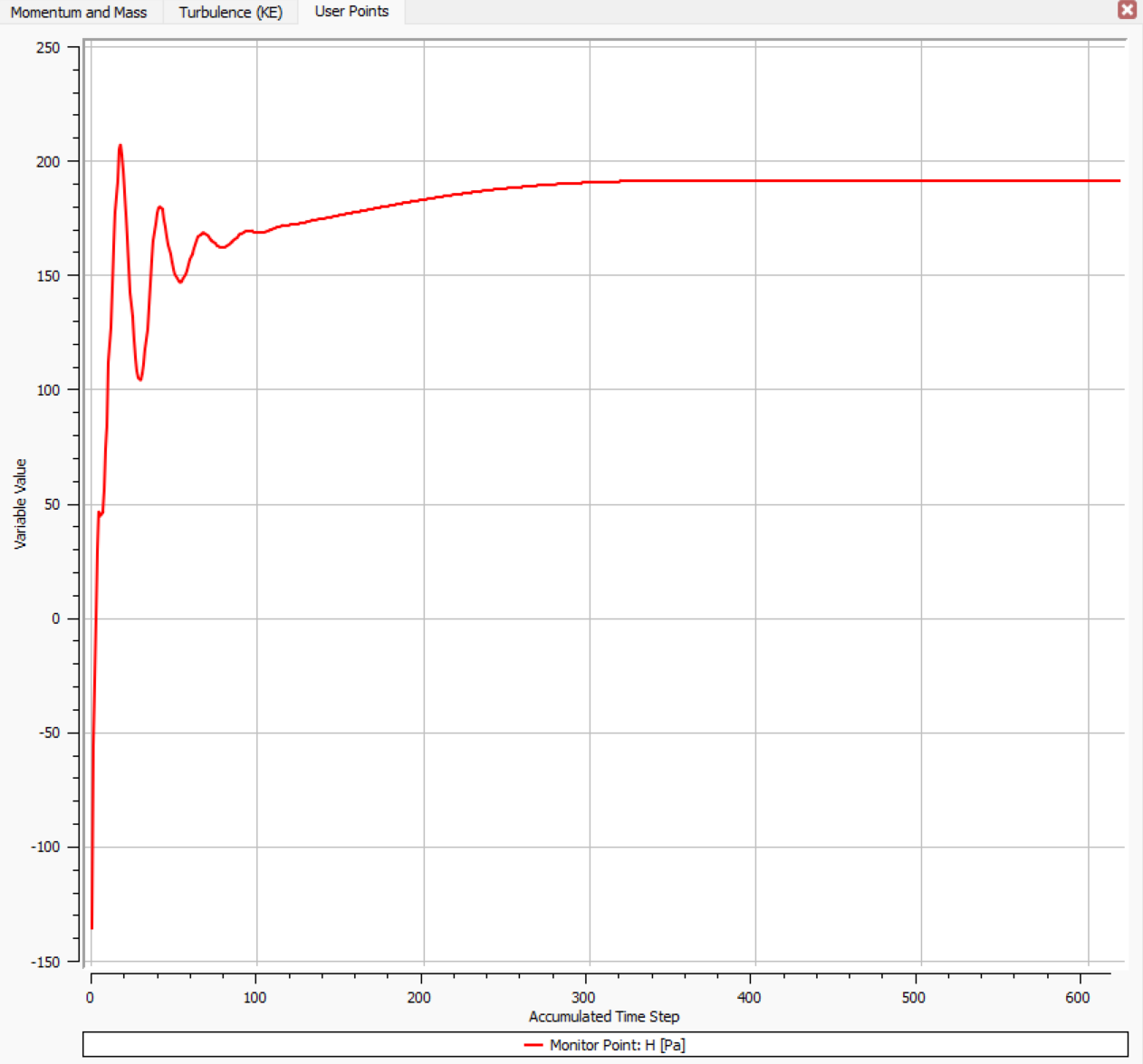The width and height of the screenshot is (1143, 1064).
Task: Click the x-axis tick label 600
Action: click(1078, 997)
